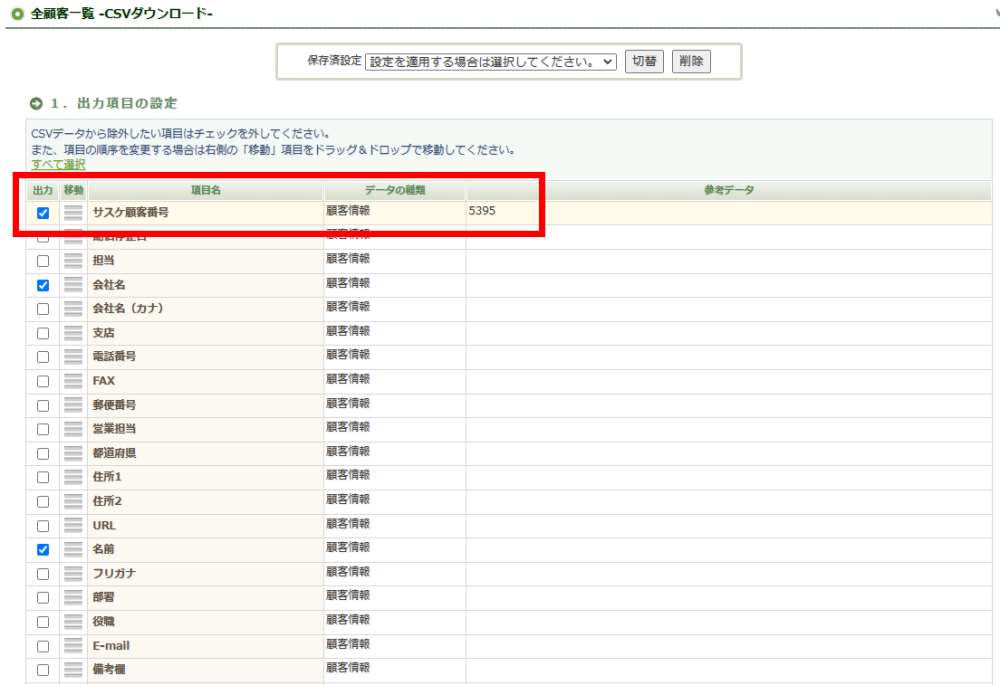Click the すべて選択 link
Screen dimensions: 1000x685
(x=58, y=164)
